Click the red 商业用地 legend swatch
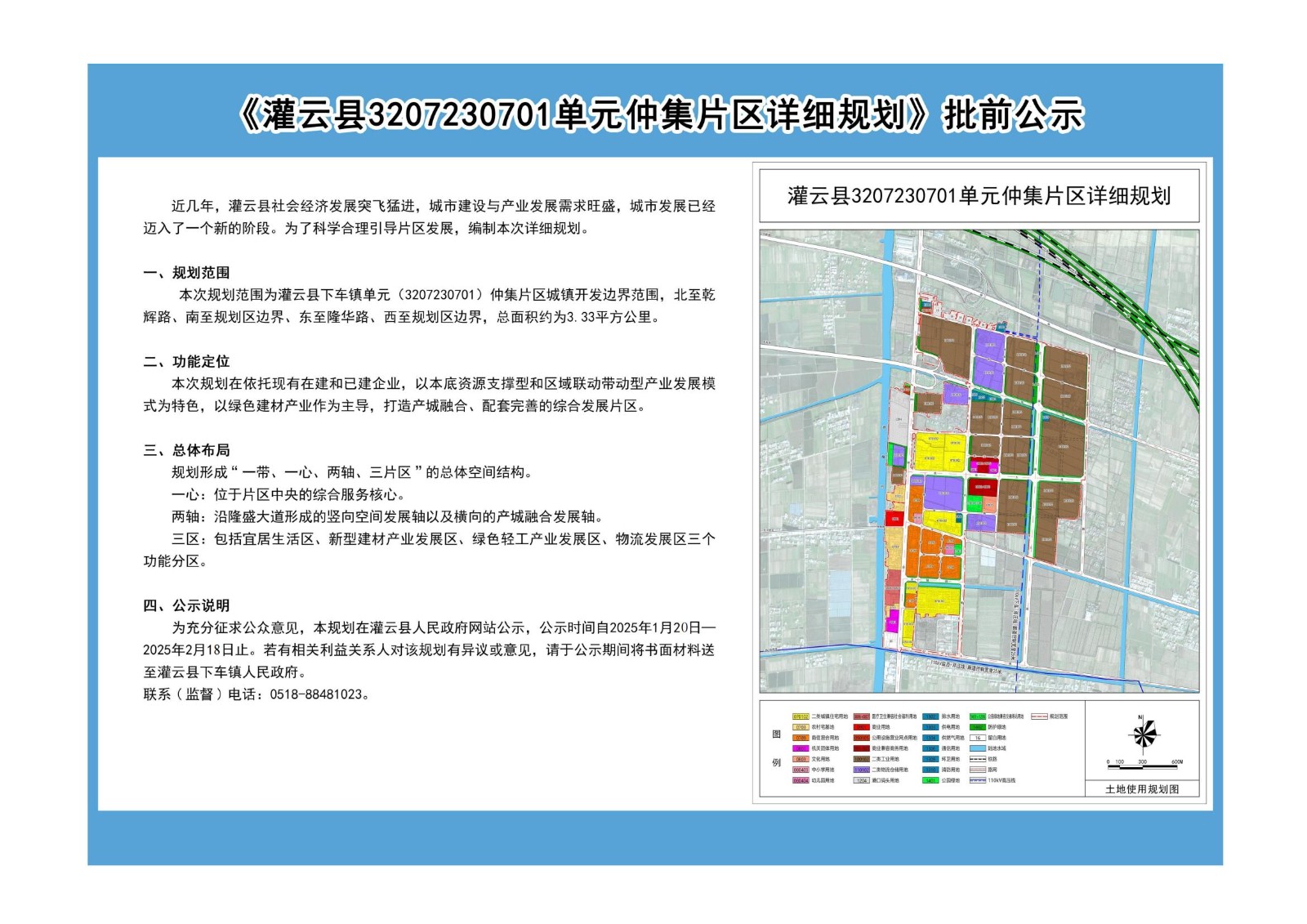1307x924 pixels. (861, 727)
